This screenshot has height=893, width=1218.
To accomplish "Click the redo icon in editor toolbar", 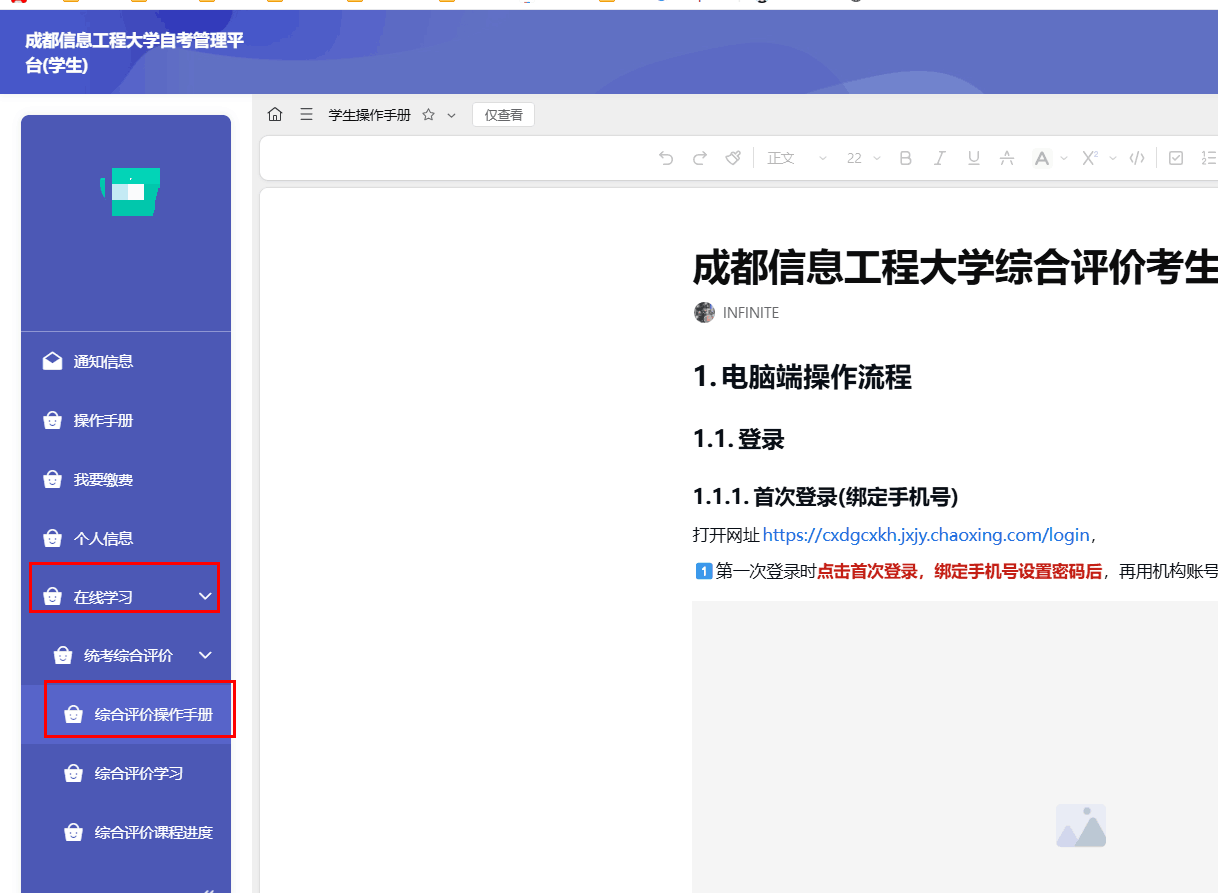I will [700, 158].
